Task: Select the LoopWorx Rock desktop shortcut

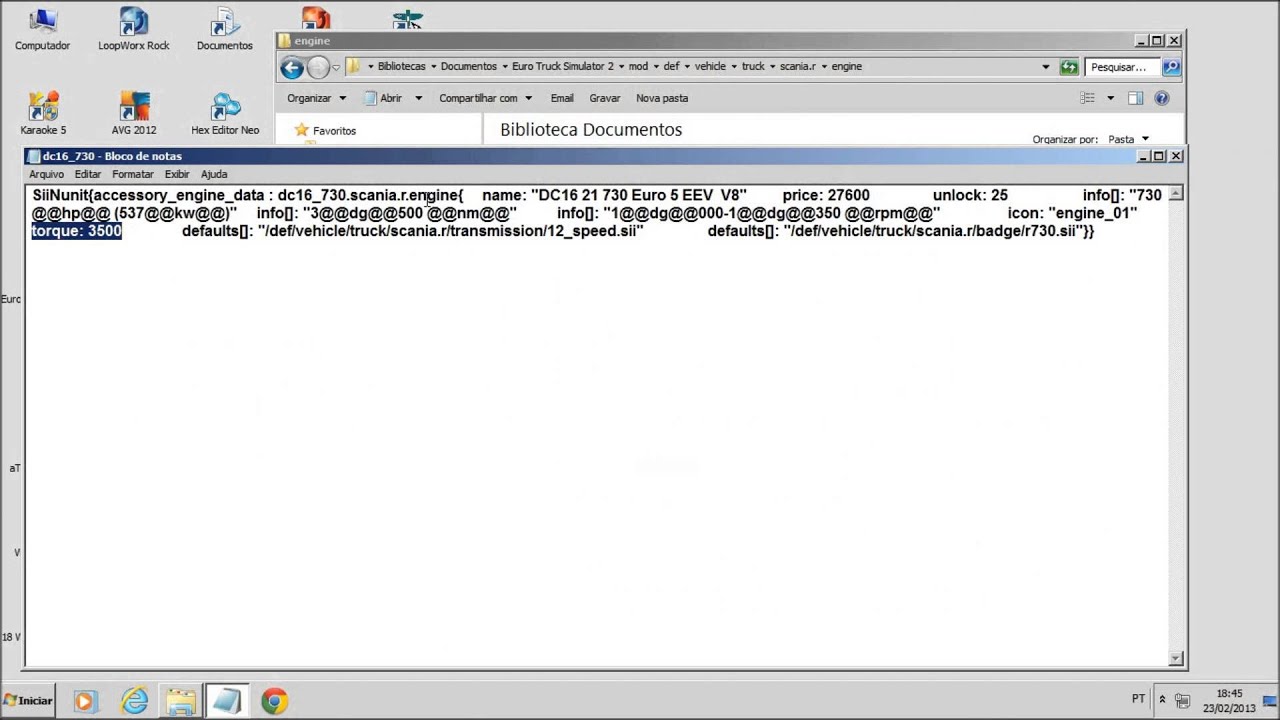Action: click(x=133, y=29)
